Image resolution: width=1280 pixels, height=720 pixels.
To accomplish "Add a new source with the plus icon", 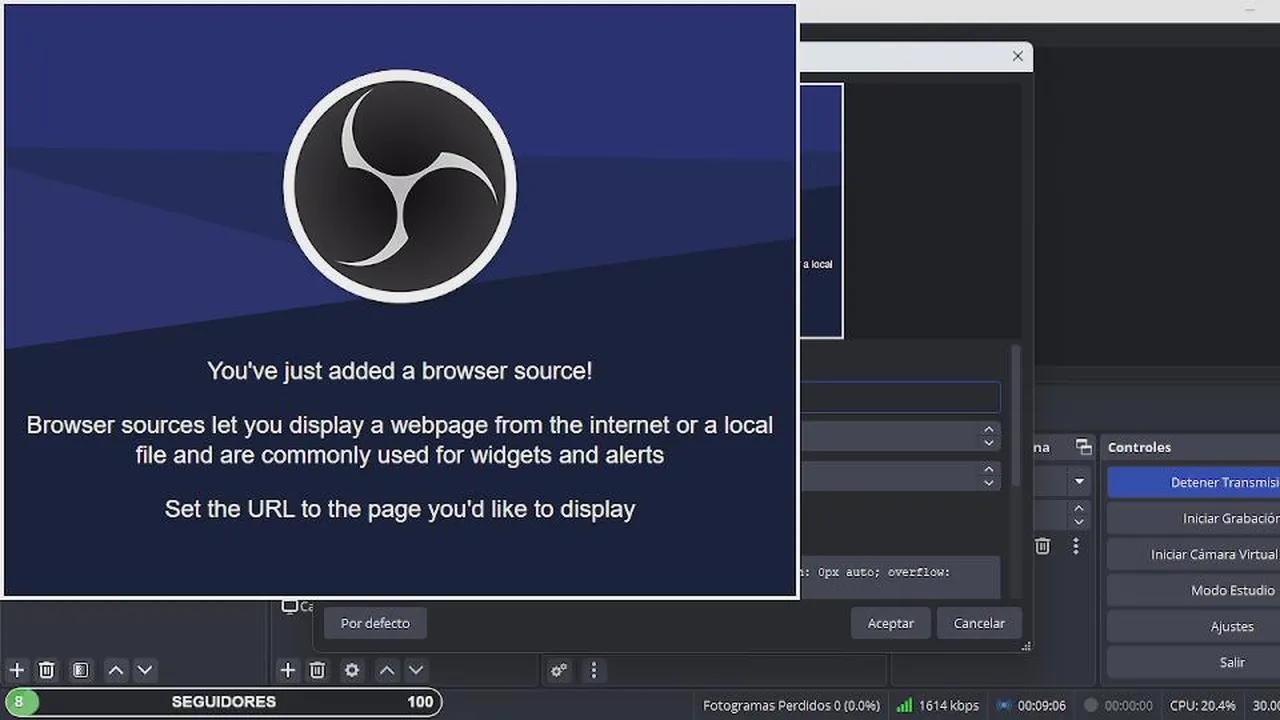I will 287,670.
